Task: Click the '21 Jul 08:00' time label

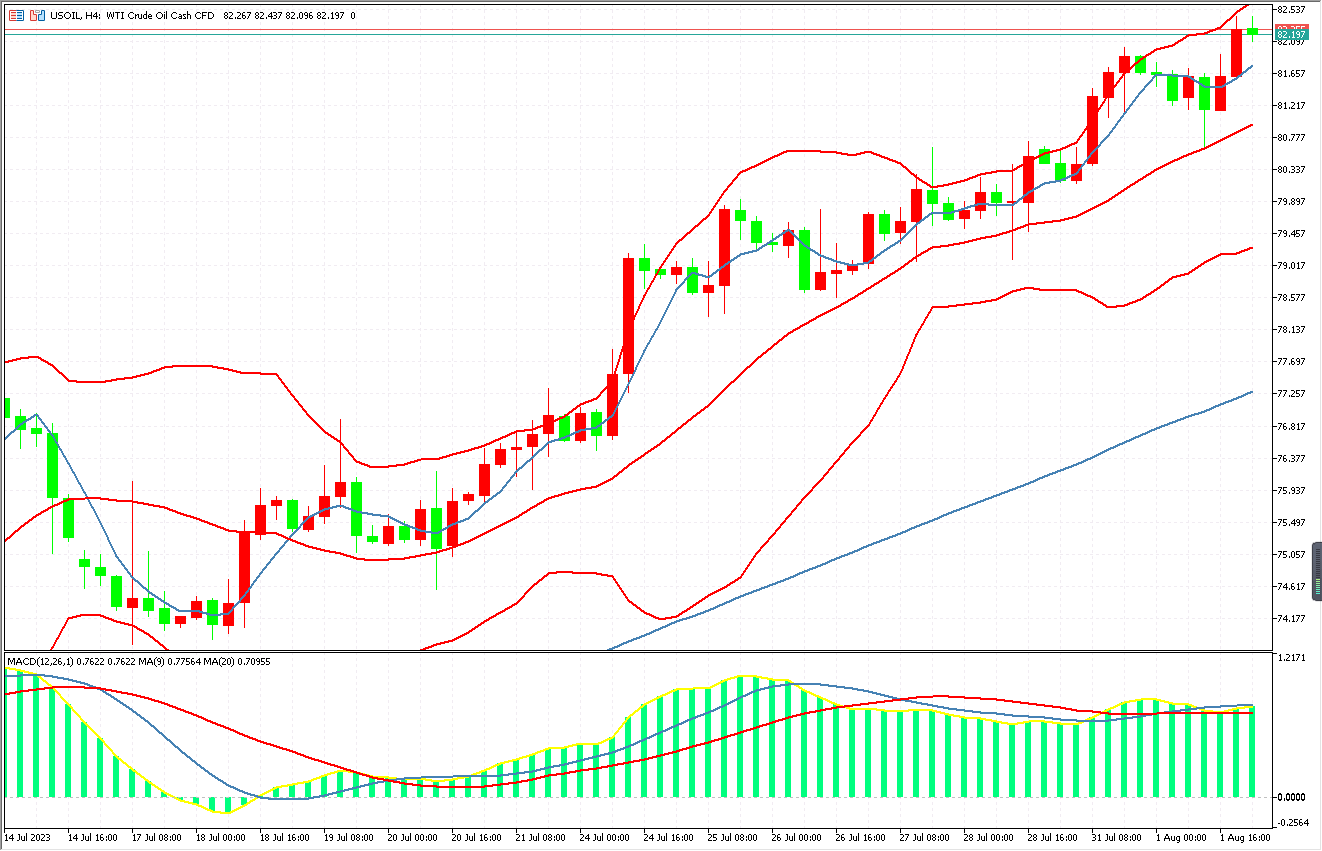Action: (x=541, y=837)
